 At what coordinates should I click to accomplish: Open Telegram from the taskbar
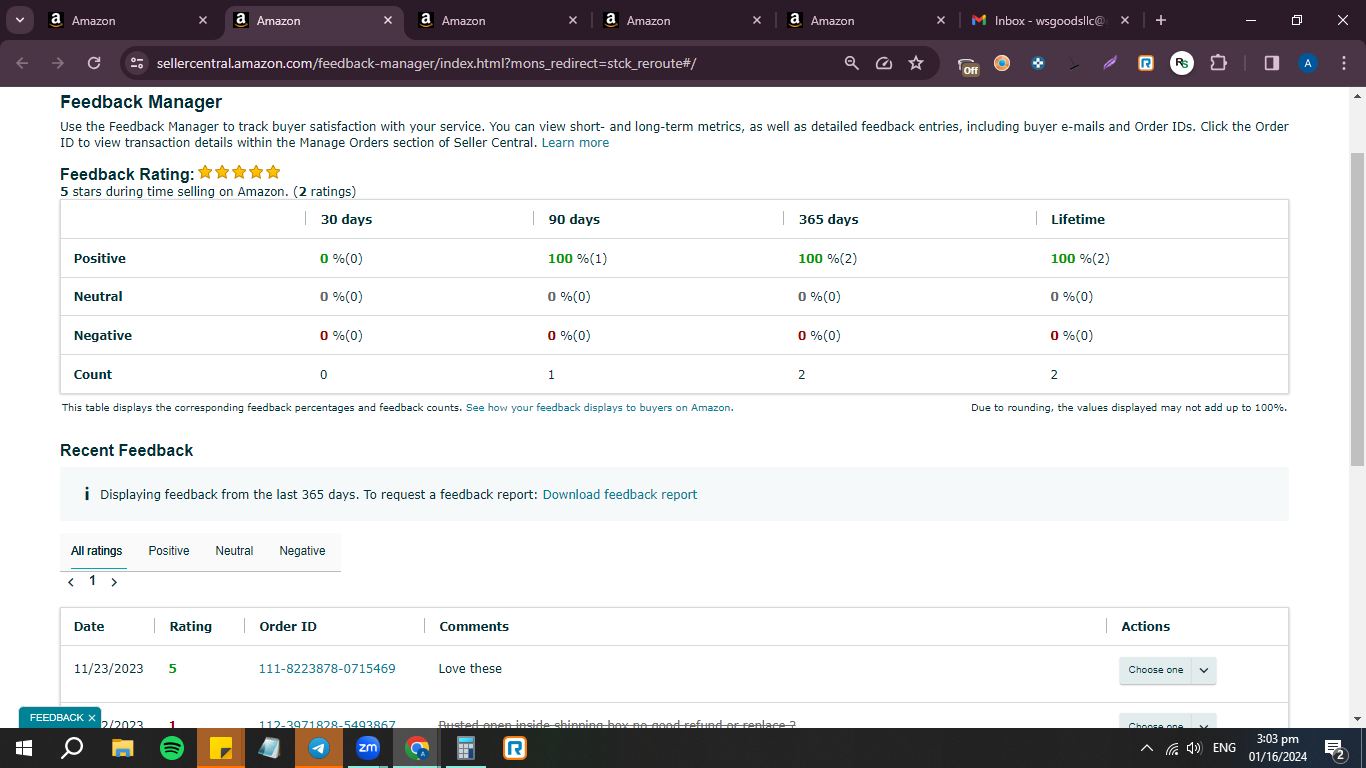(319, 748)
